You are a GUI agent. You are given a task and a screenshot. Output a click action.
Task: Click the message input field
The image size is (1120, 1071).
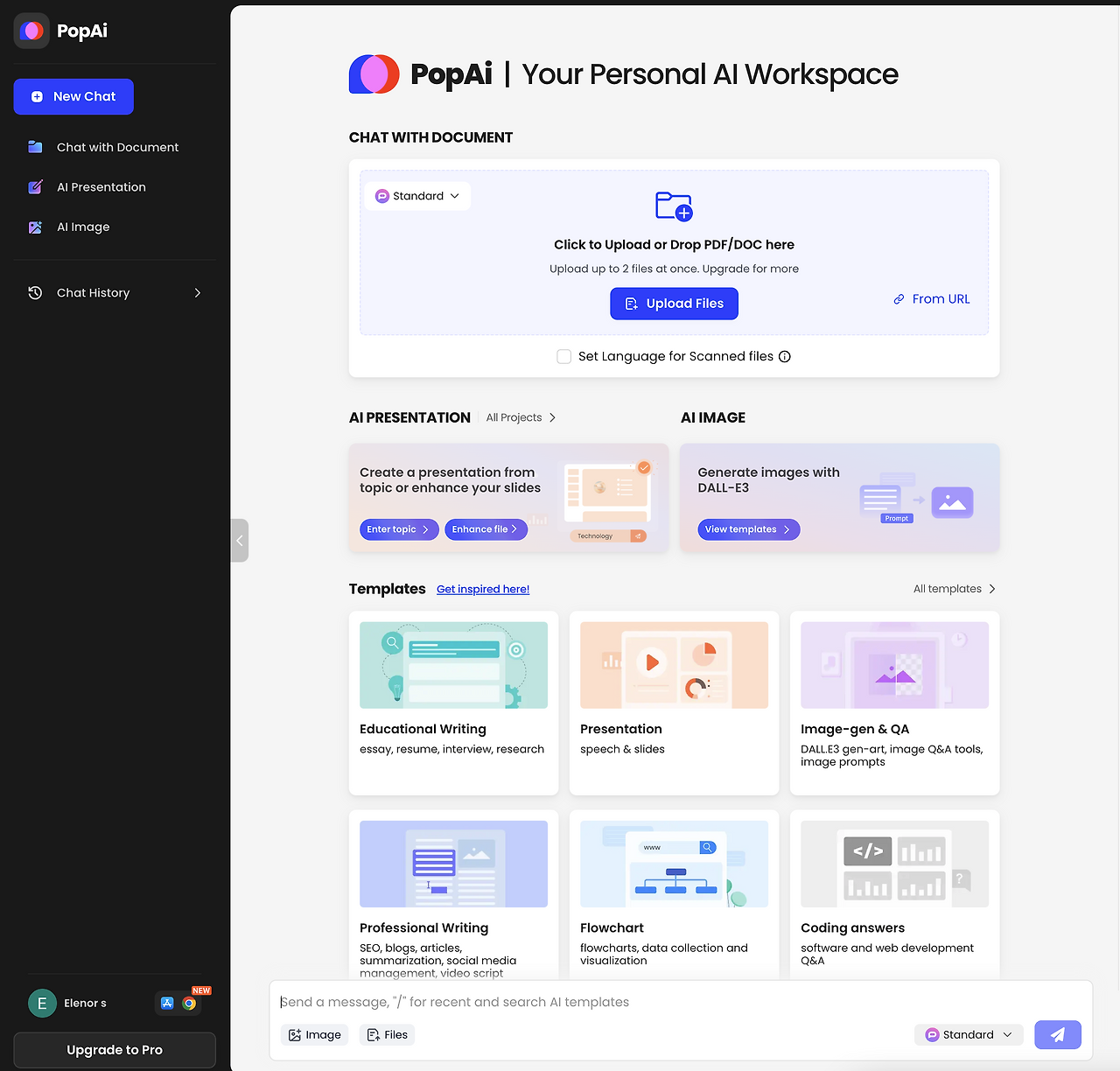tap(681, 1002)
